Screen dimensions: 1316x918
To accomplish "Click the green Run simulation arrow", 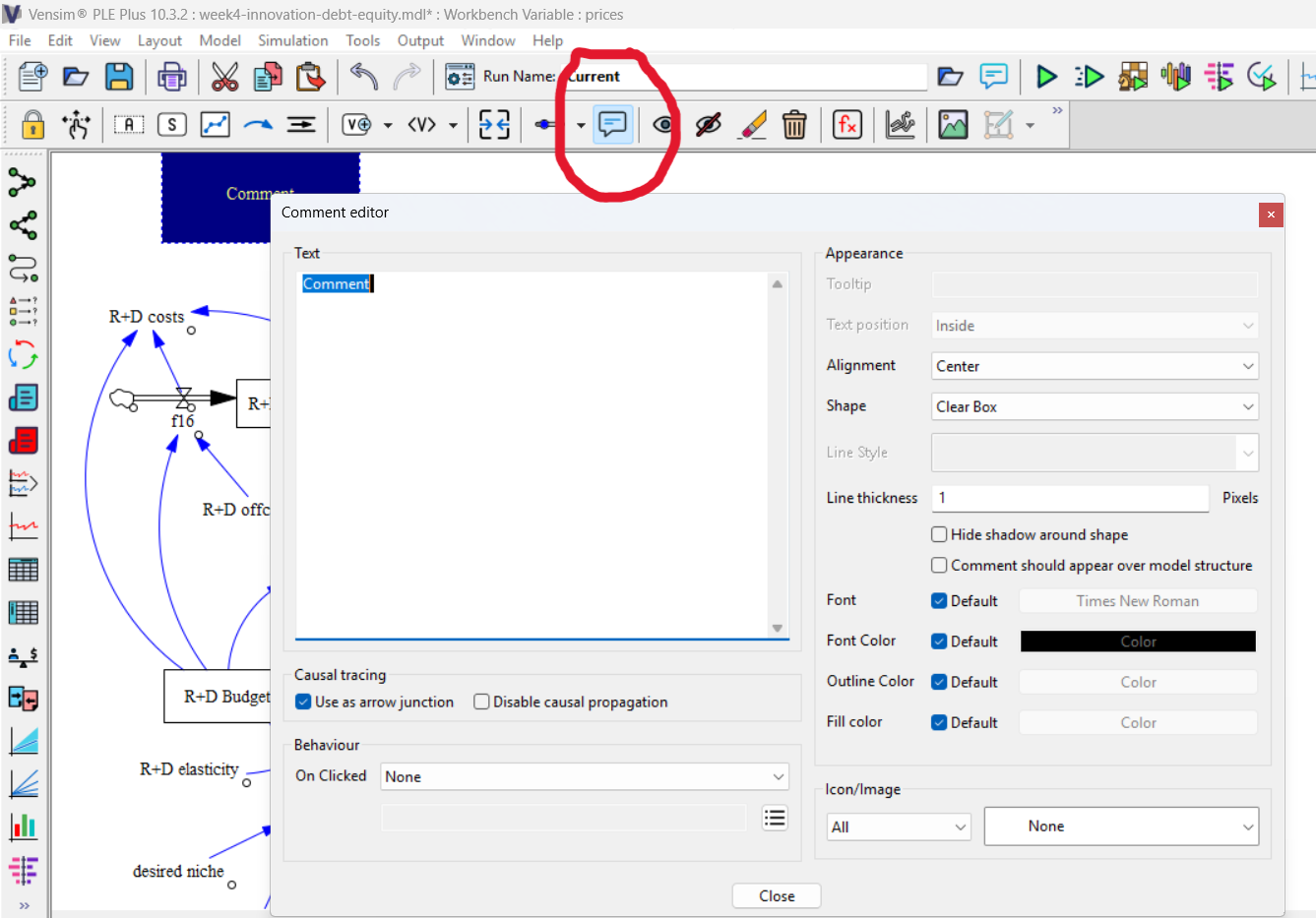I will coord(1046,77).
